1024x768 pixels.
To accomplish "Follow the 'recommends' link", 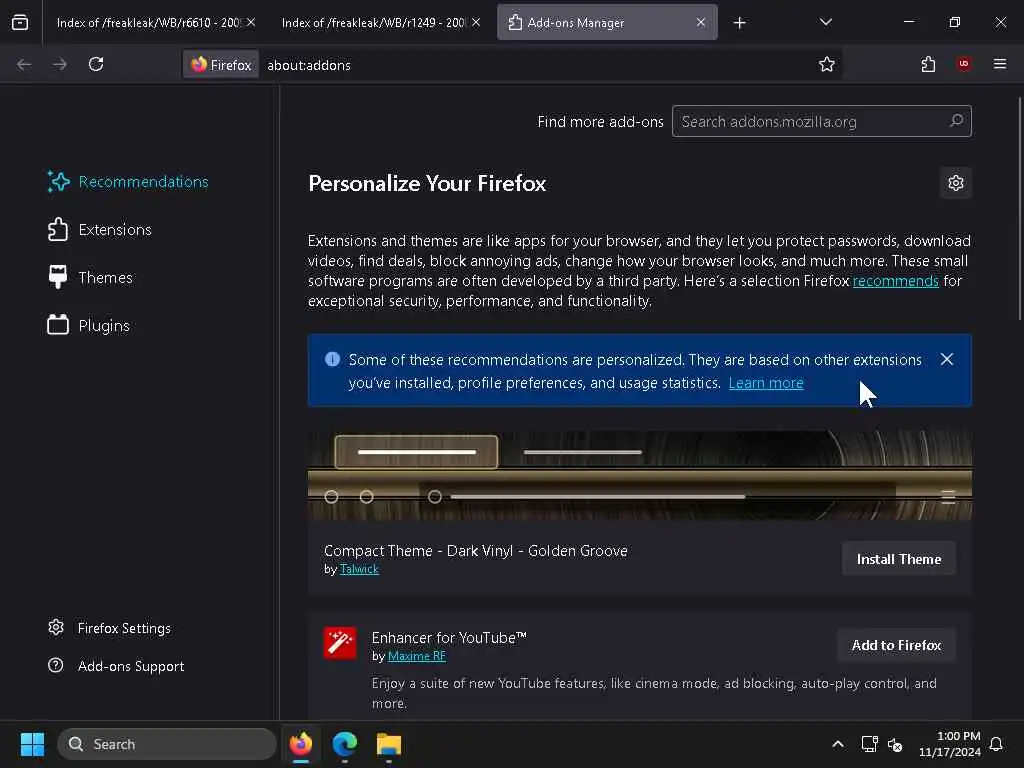I will point(895,281).
